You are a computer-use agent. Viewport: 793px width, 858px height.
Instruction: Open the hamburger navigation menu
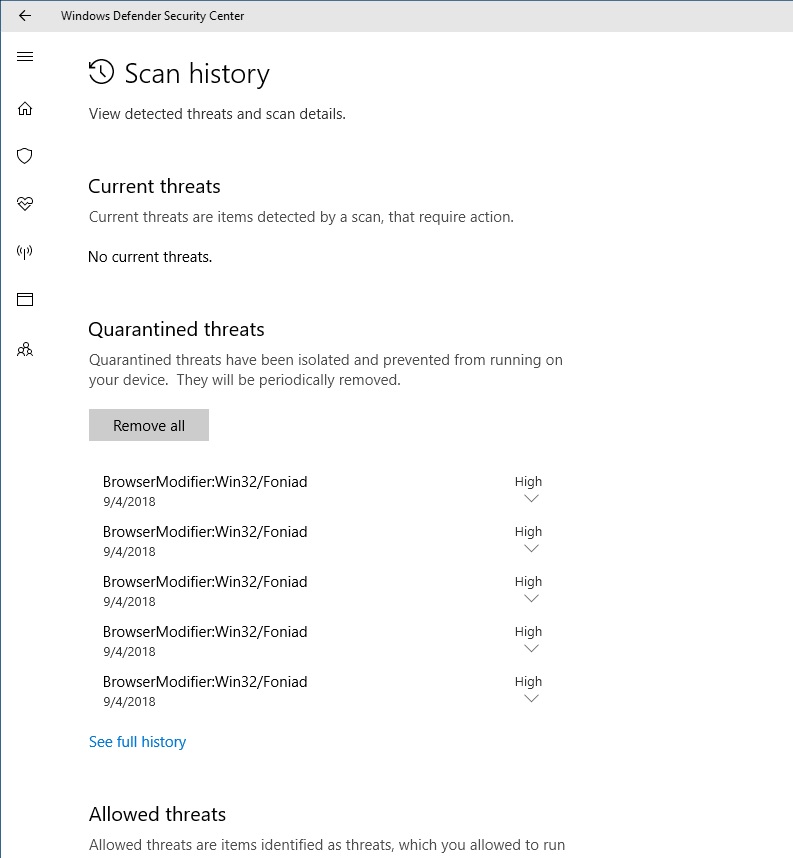click(x=25, y=57)
